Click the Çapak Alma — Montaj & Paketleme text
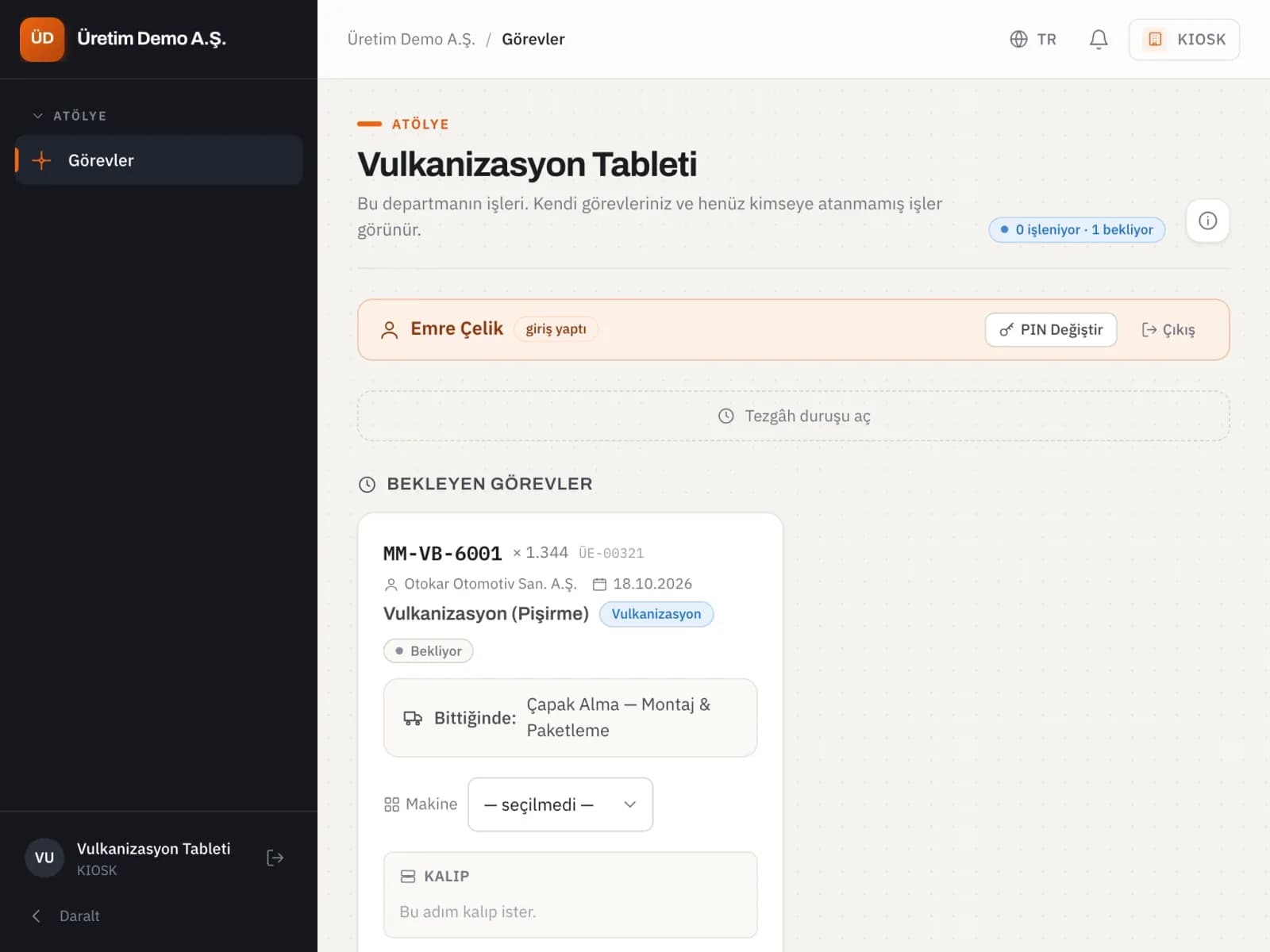Viewport: 1270px width, 952px height. (618, 717)
